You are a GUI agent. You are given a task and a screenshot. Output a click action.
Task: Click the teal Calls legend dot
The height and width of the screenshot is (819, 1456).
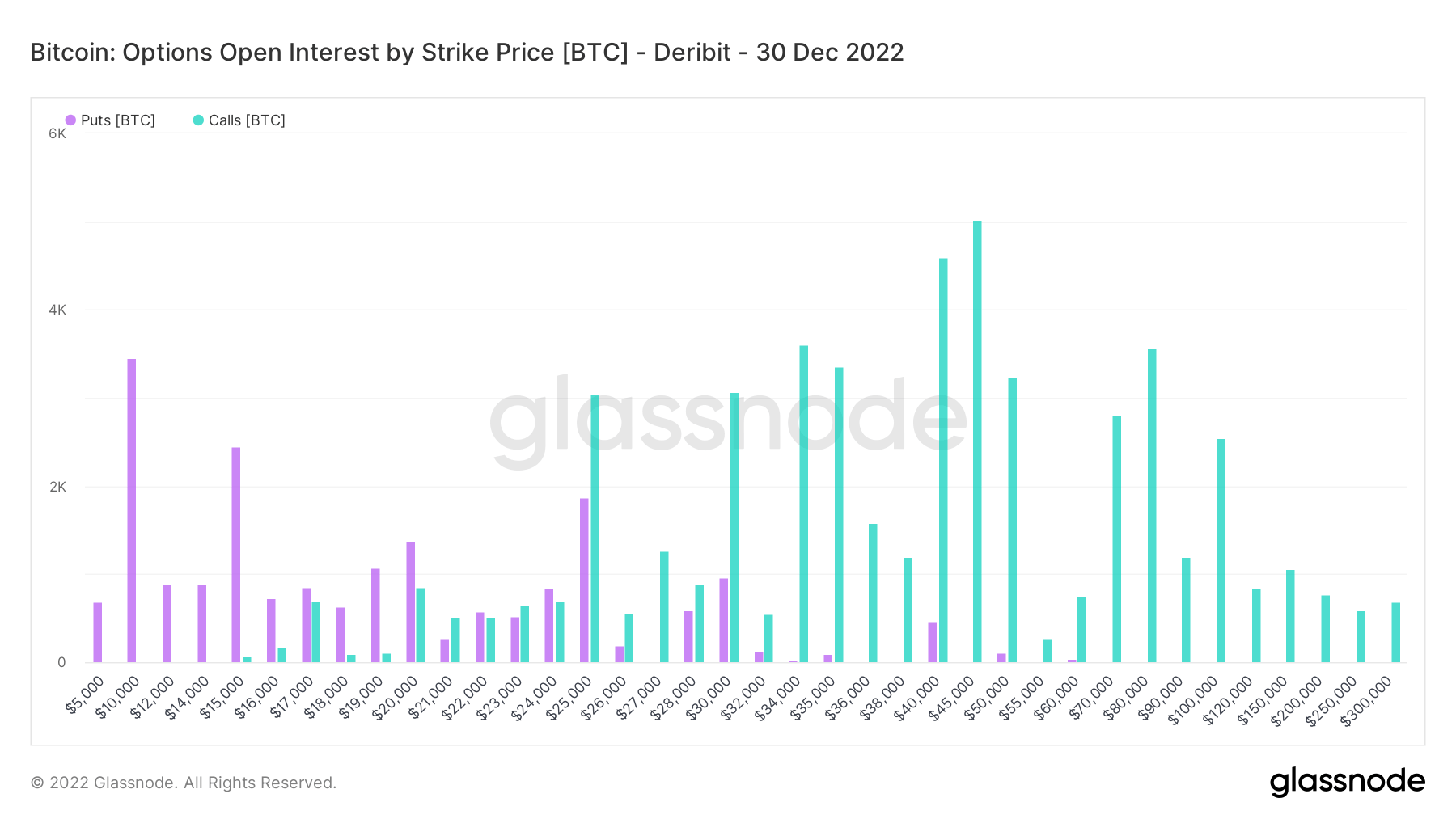pos(198,120)
